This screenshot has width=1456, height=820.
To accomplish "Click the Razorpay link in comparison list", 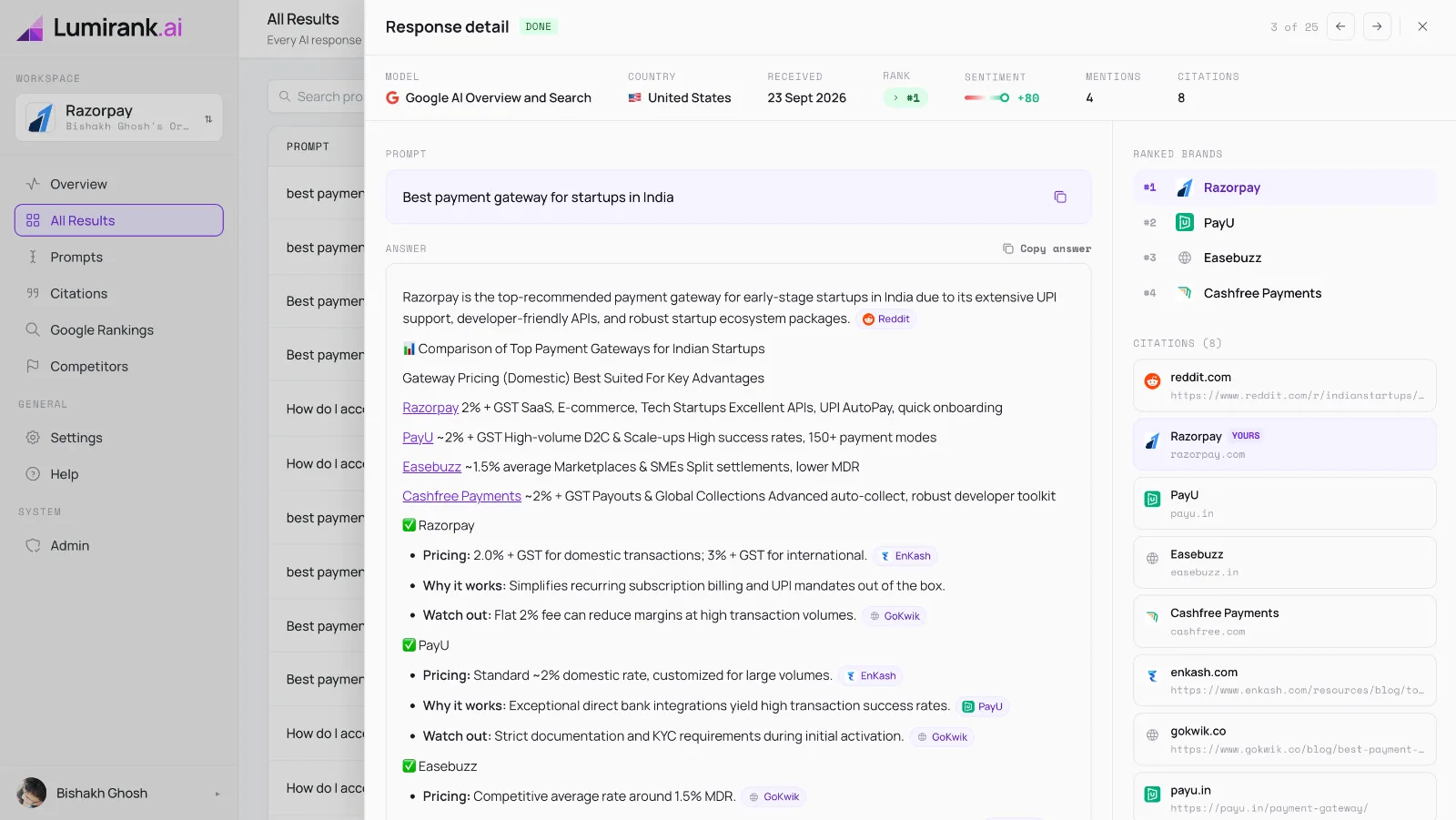I will 430,408.
